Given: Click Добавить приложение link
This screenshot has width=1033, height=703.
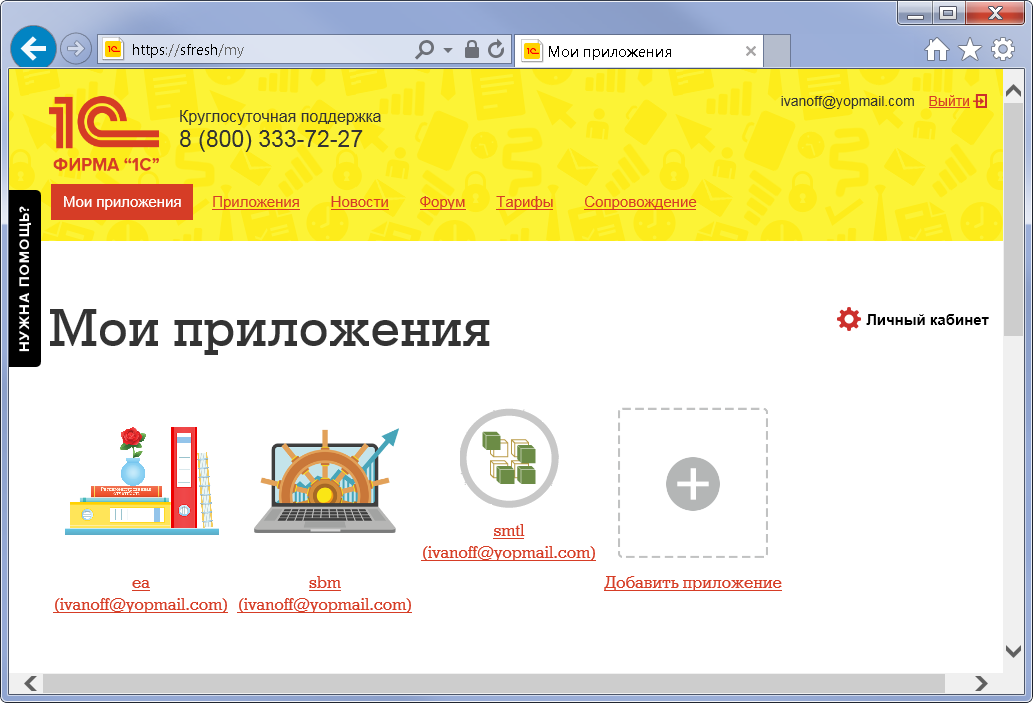Looking at the screenshot, I should pos(692,583).
